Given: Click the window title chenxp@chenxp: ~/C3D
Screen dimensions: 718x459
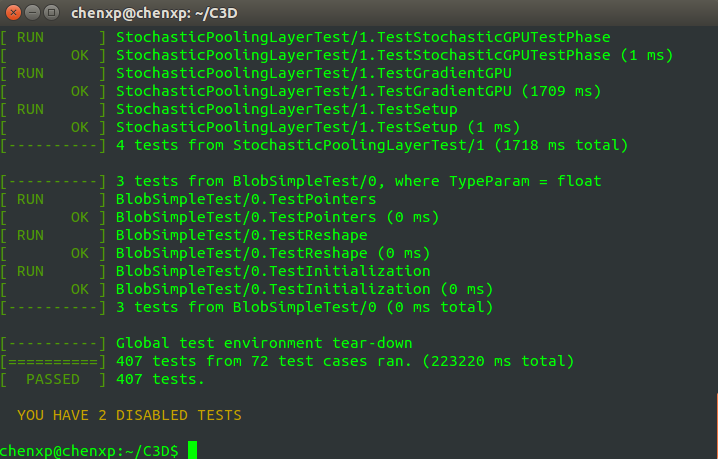Looking at the screenshot, I should coord(172,13).
